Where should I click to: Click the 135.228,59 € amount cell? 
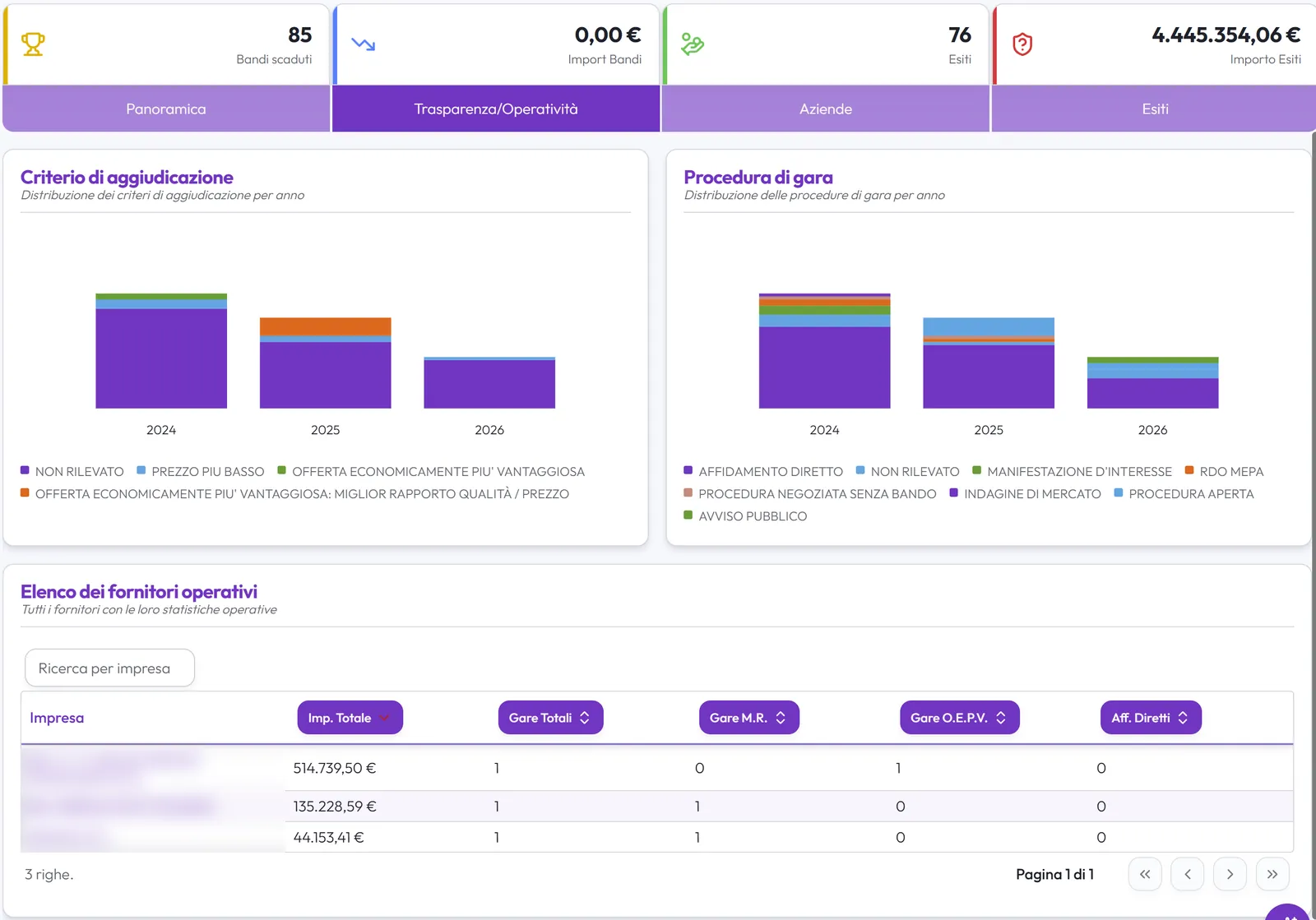click(335, 807)
